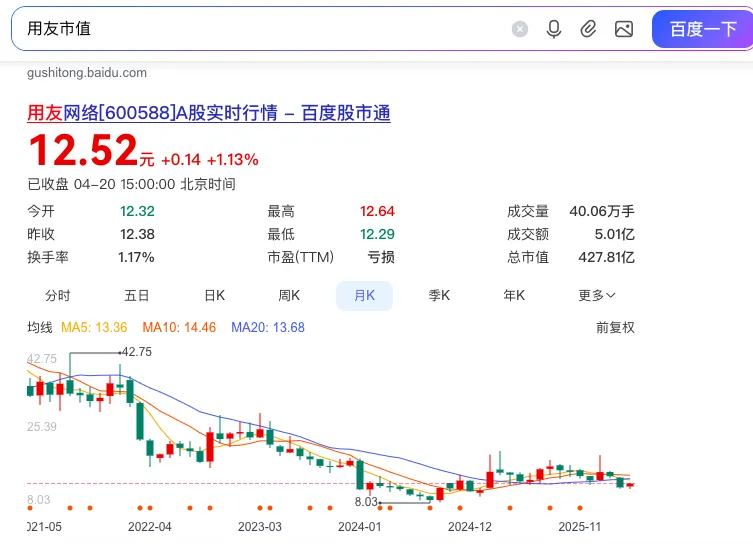The image size is (753, 544).
Task: Click the 42.75 peak price label
Action: click(x=136, y=352)
